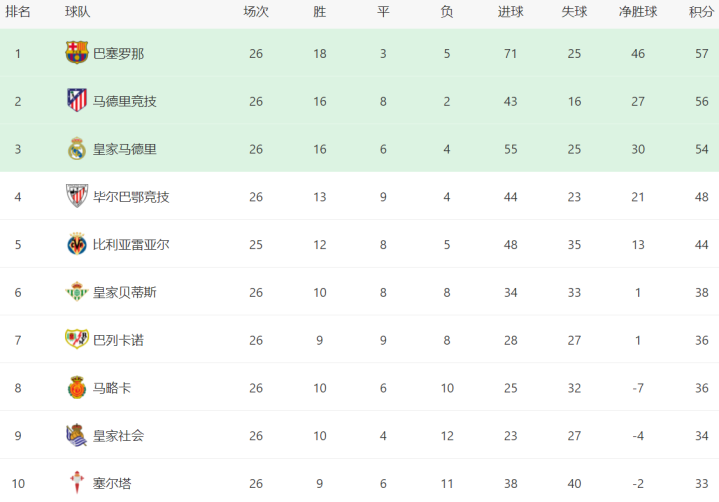Image resolution: width=719 pixels, height=502 pixels.
Task: Click the Rayo Vallecano crest icon
Action: [x=77, y=340]
